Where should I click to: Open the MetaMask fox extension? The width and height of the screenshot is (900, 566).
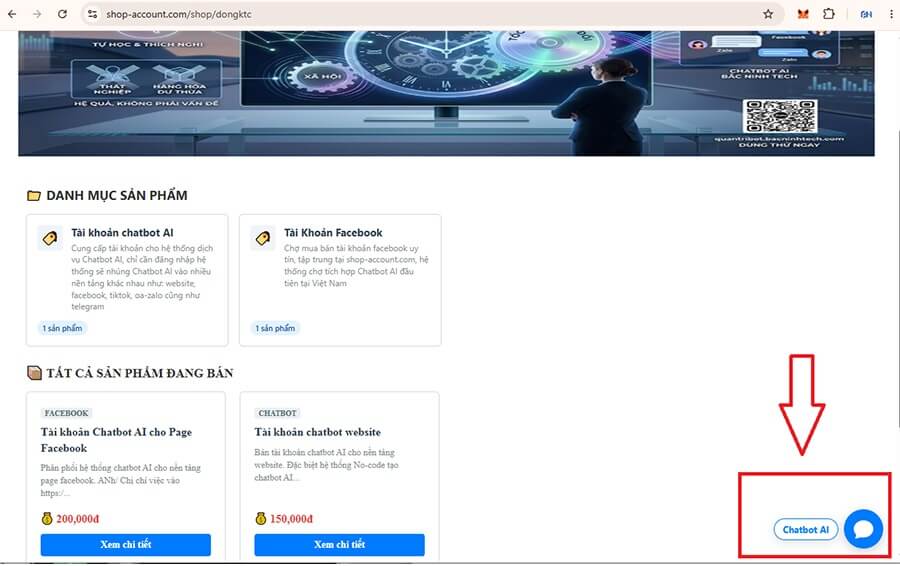click(803, 14)
